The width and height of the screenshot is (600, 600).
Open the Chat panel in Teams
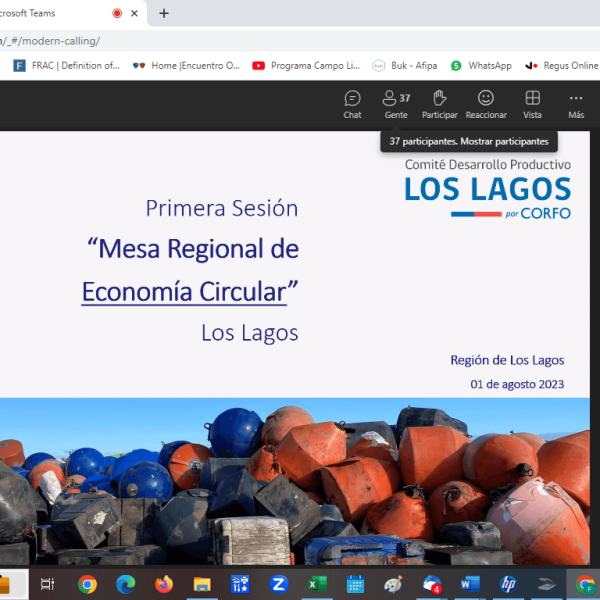(x=352, y=104)
